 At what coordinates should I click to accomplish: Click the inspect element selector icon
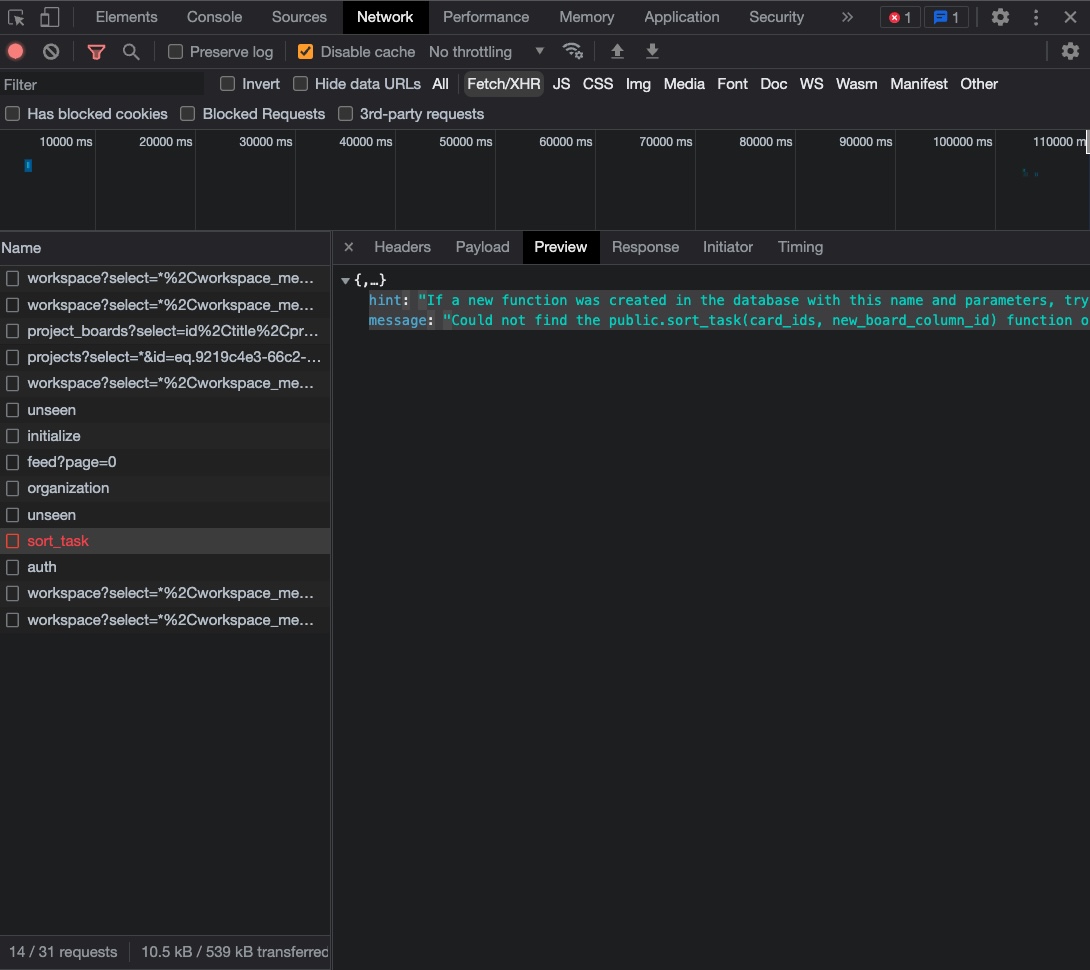coord(16,17)
